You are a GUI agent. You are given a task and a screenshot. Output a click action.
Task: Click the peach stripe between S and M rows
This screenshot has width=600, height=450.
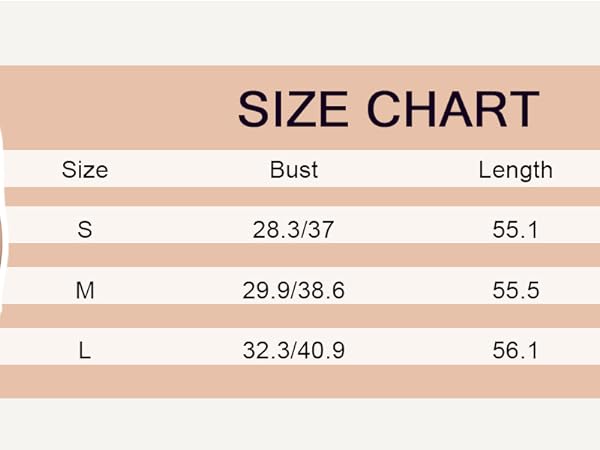(x=300, y=255)
